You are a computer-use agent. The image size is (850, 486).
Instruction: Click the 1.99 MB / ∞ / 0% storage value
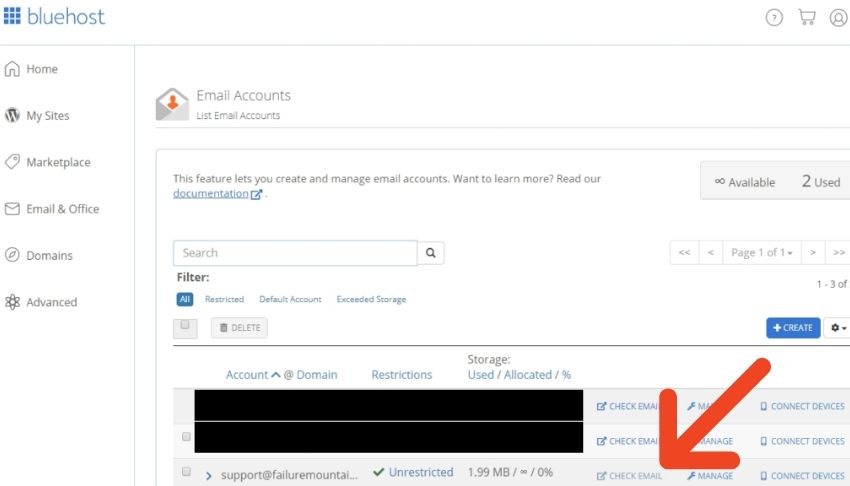(510, 472)
